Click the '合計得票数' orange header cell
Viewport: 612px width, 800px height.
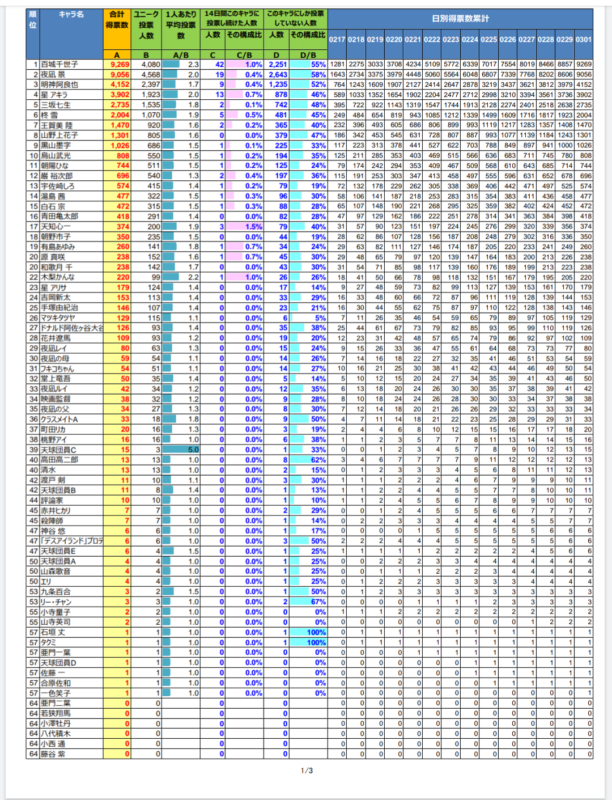tap(117, 30)
